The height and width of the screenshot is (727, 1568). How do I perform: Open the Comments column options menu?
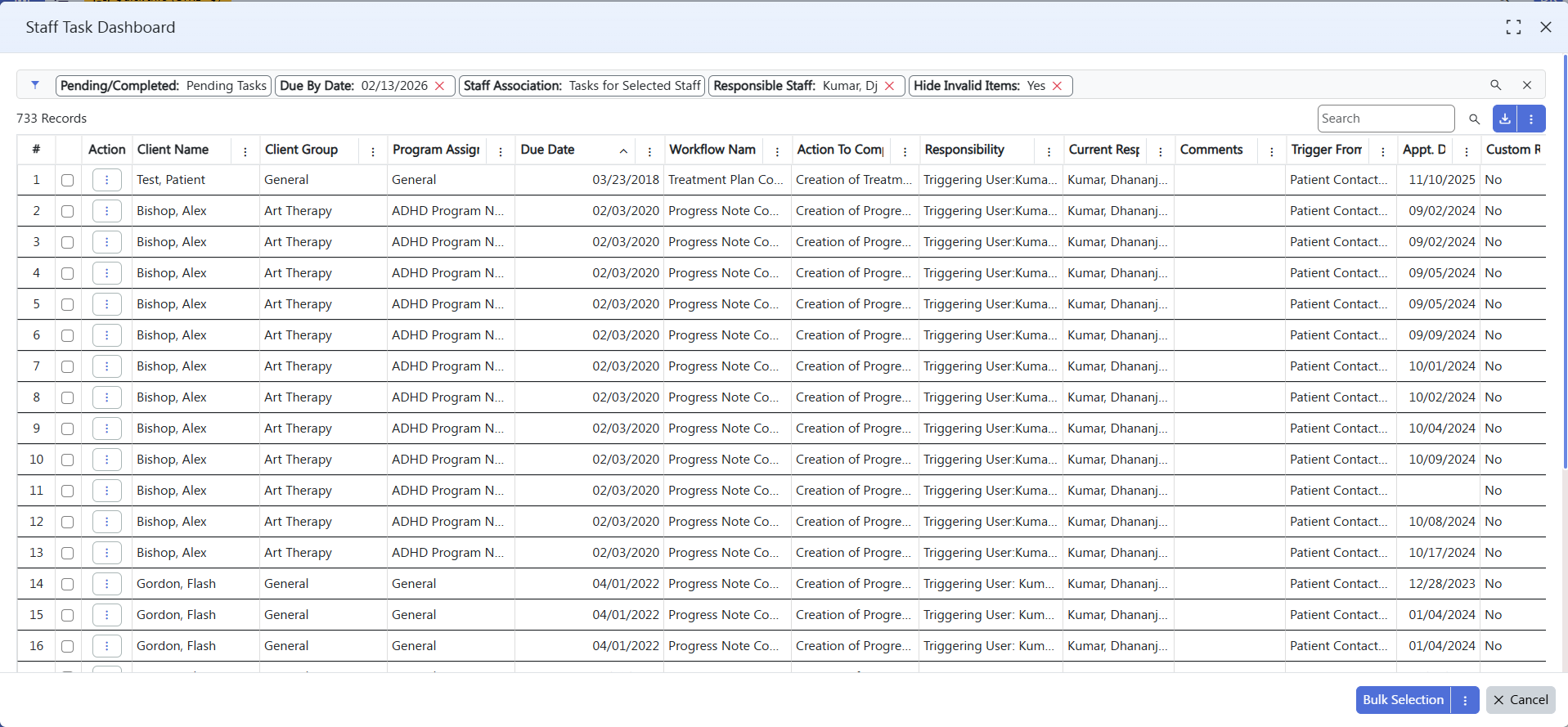pos(1272,151)
